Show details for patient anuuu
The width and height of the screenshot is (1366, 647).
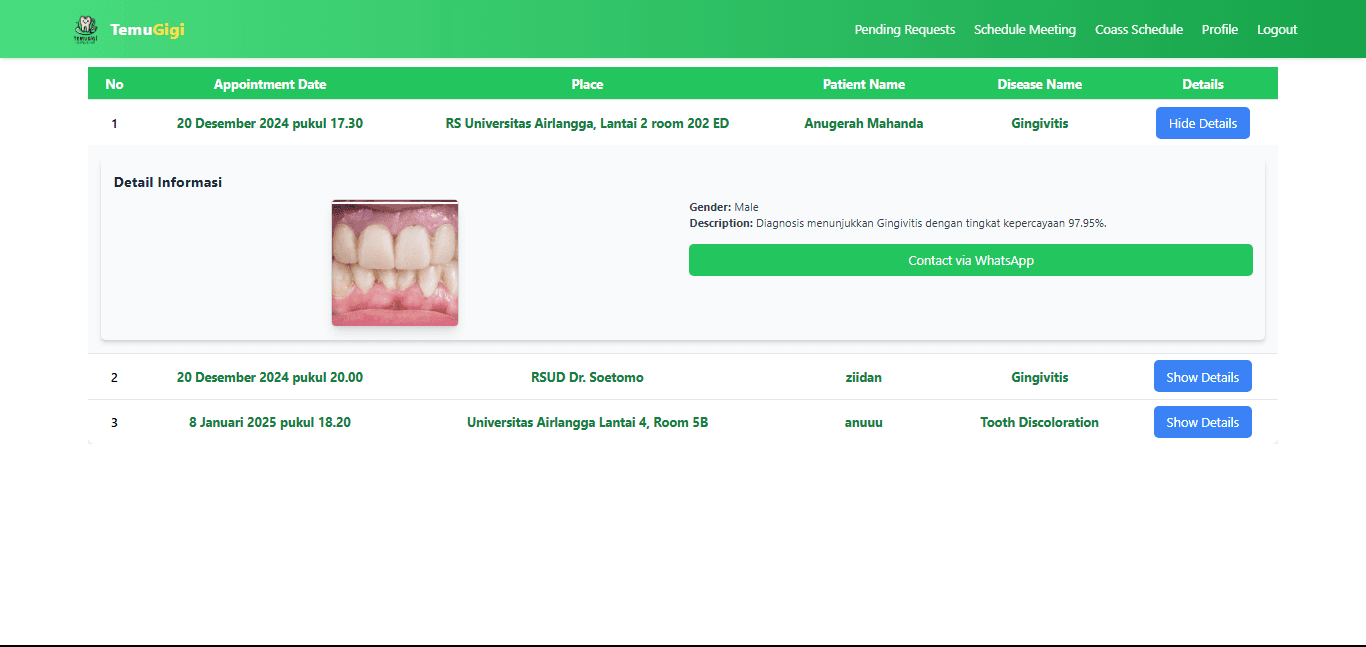1202,422
